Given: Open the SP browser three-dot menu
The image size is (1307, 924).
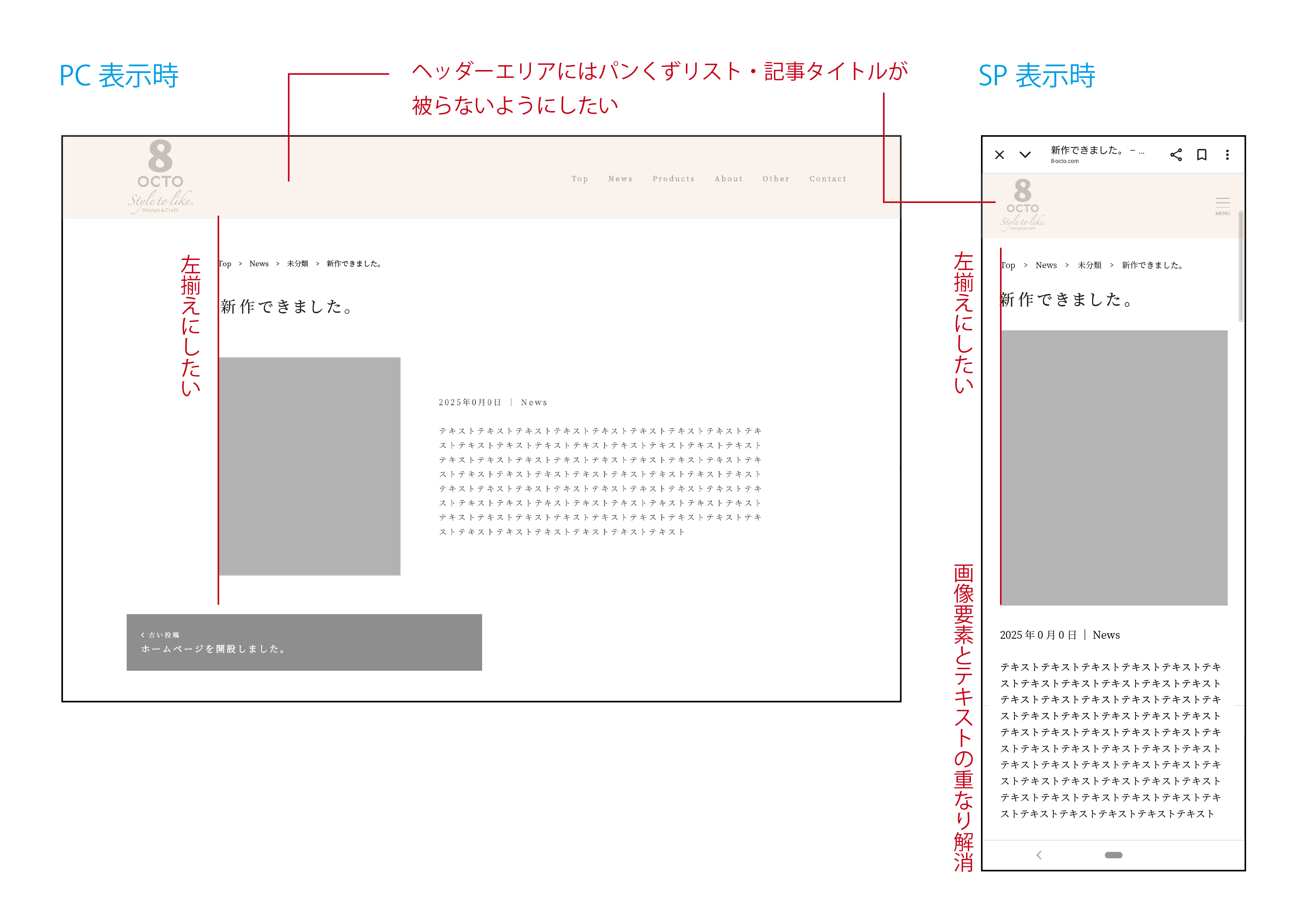Looking at the screenshot, I should point(1227,155).
